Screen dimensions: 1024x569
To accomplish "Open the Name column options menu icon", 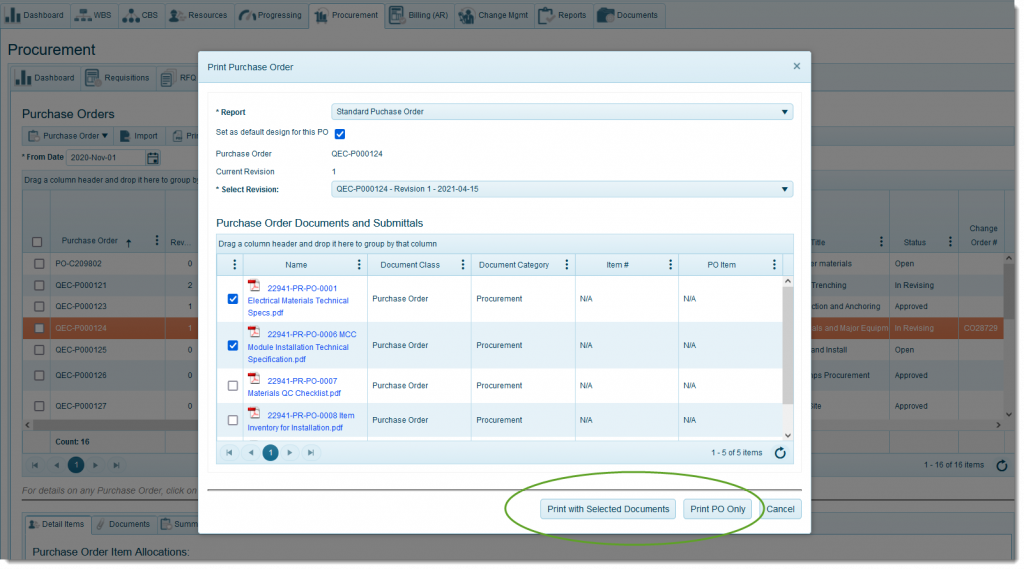I will (x=359, y=265).
